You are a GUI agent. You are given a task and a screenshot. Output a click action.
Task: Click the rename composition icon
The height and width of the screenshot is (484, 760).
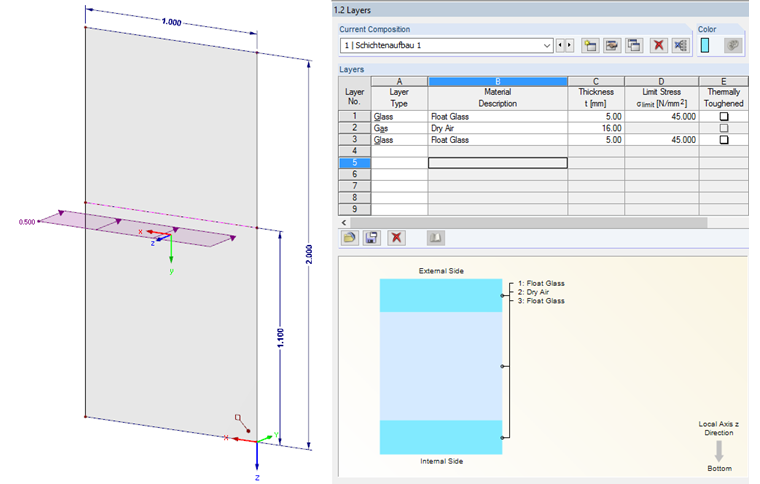point(612,46)
